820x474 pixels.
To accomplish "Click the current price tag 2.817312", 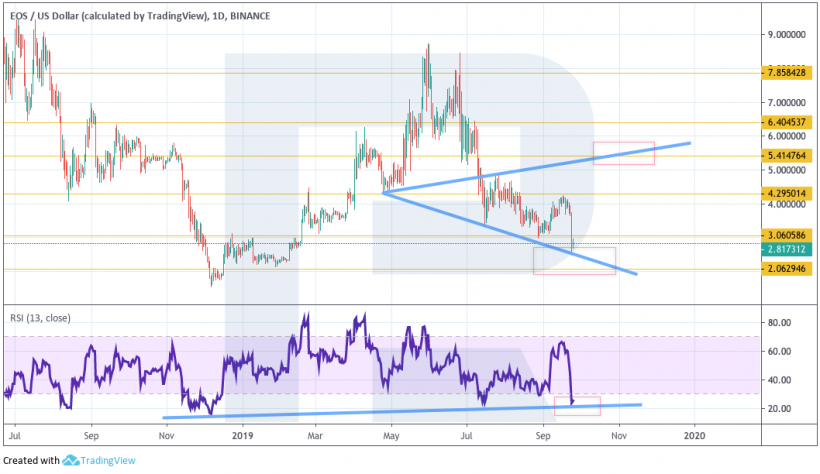I will [x=784, y=250].
